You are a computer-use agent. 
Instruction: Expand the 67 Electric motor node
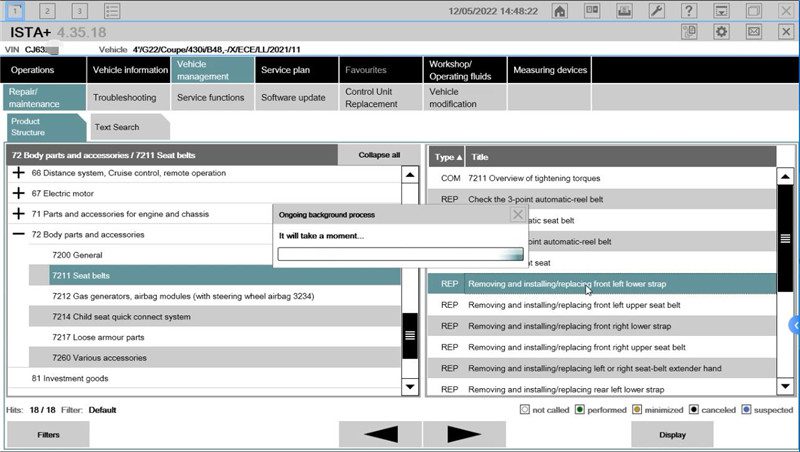(x=18, y=193)
